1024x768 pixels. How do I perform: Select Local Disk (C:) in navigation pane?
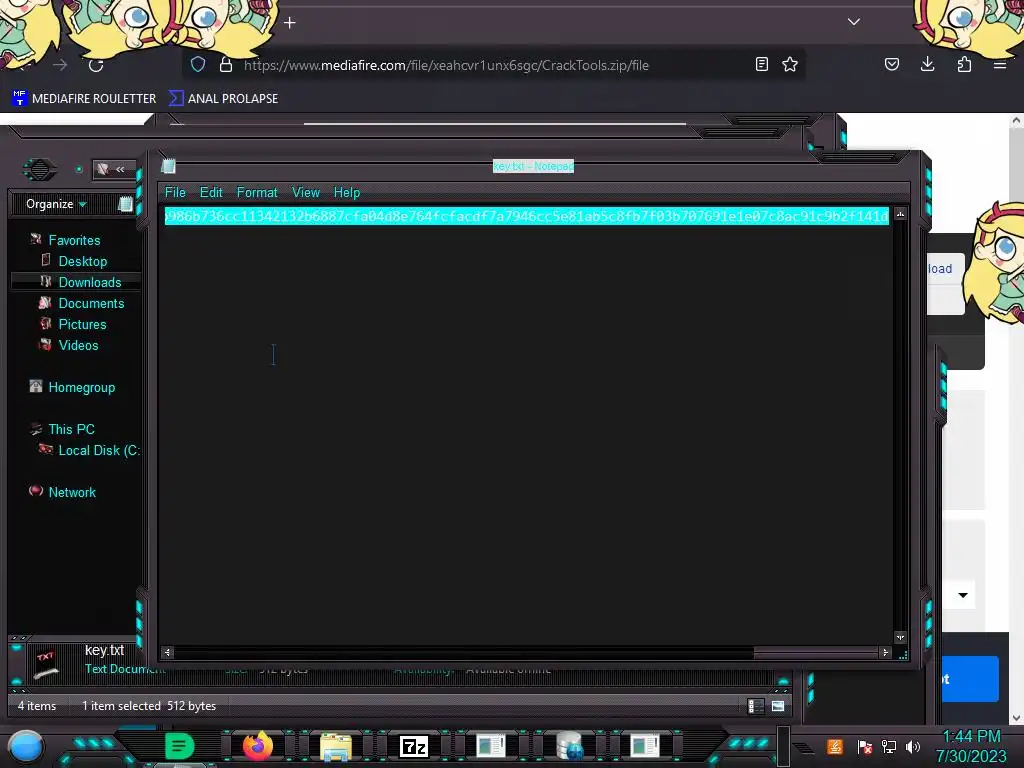click(x=98, y=450)
